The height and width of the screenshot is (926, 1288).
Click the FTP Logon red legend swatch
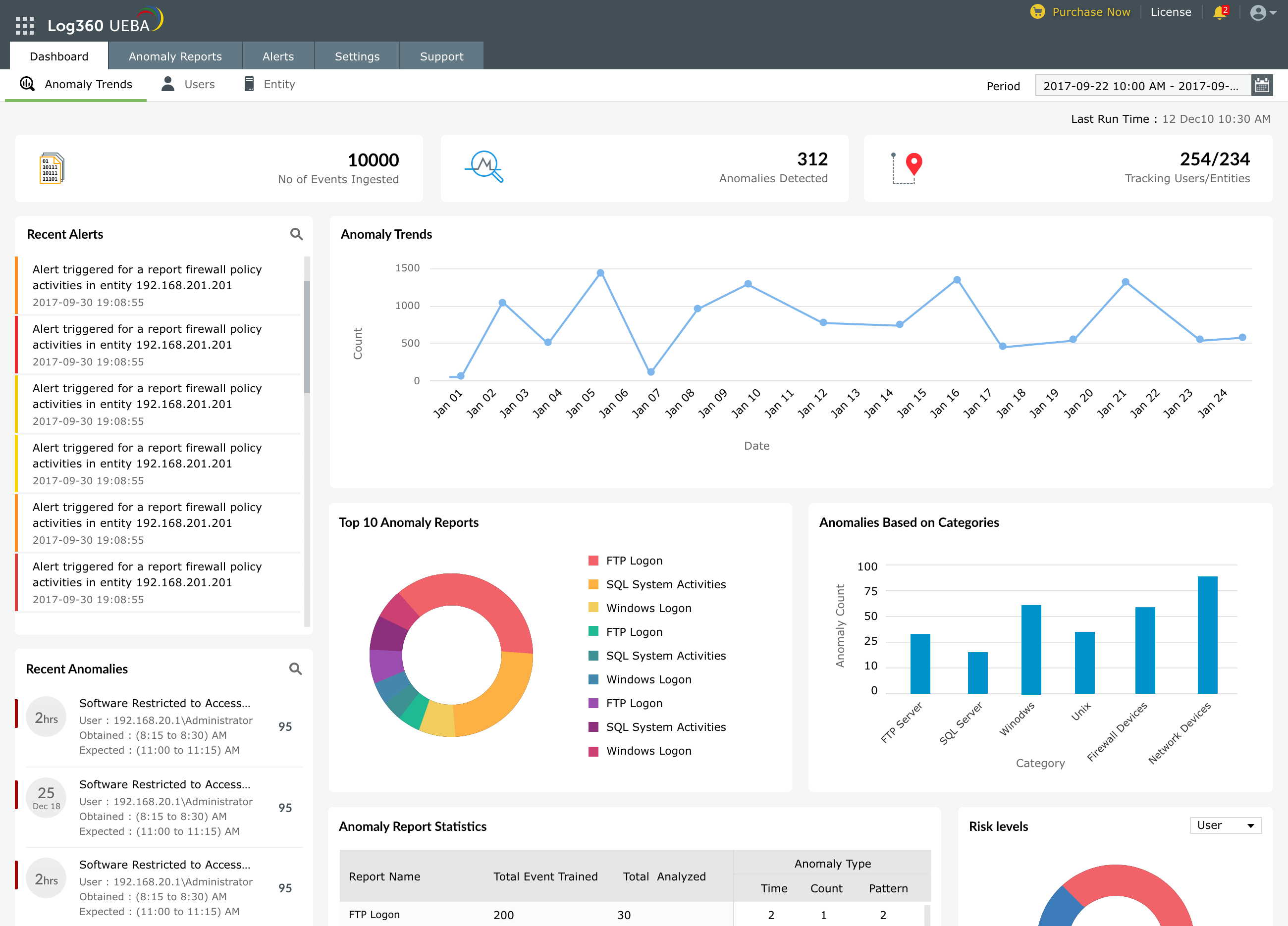[593, 561]
